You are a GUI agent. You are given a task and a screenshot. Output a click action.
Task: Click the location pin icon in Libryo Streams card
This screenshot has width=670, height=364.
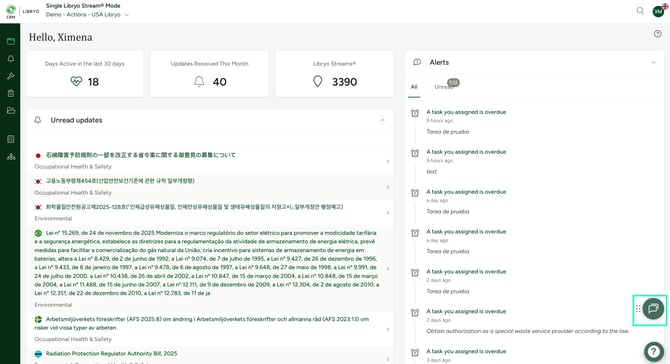317,81
